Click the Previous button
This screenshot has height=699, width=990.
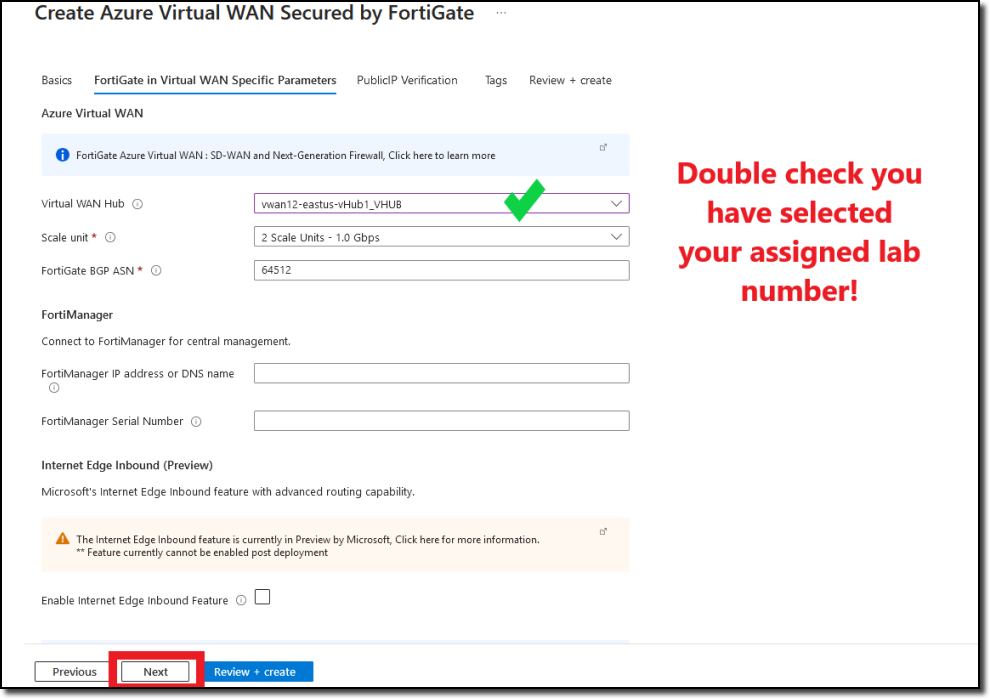75,671
